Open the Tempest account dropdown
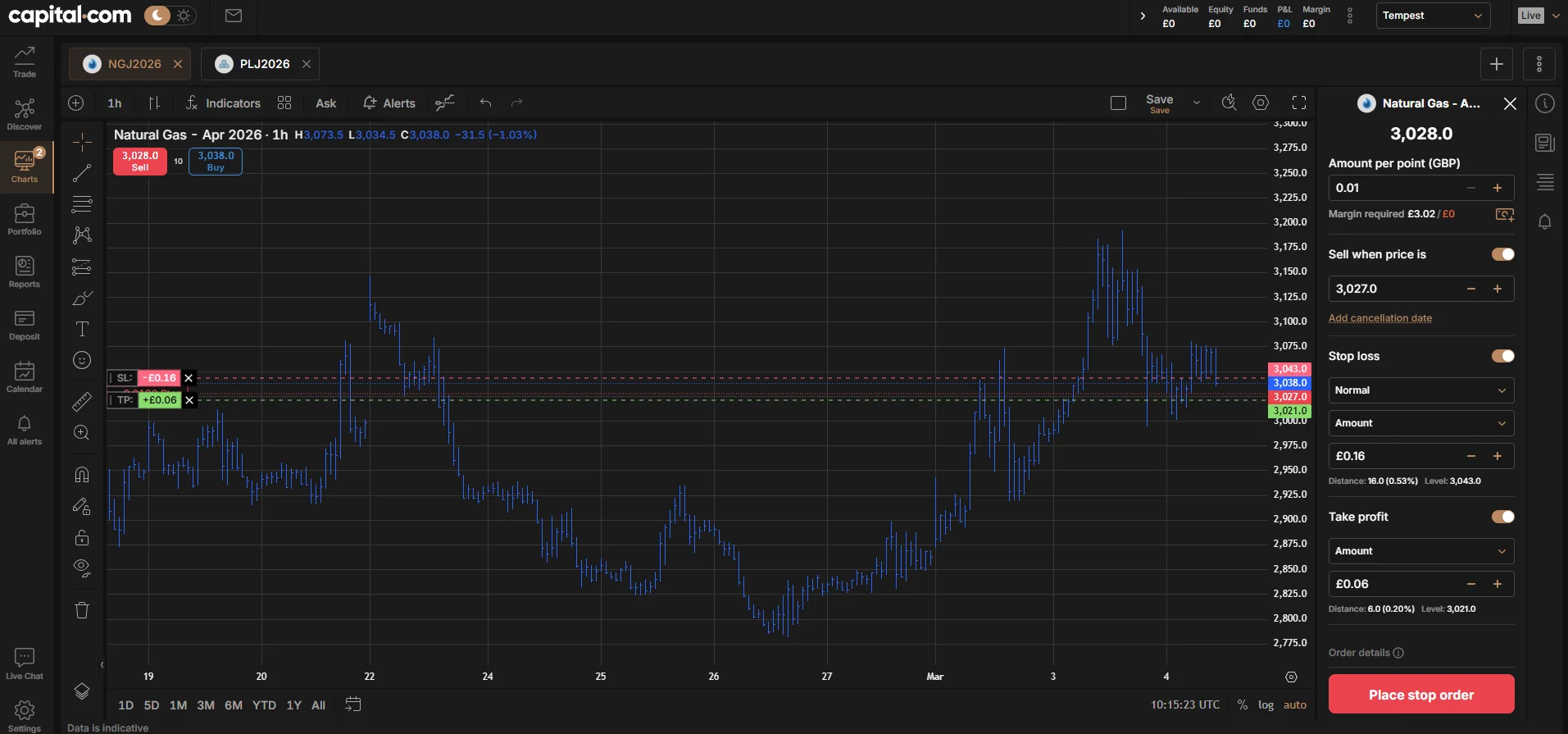Screen dimensions: 1568x734 point(1432,16)
